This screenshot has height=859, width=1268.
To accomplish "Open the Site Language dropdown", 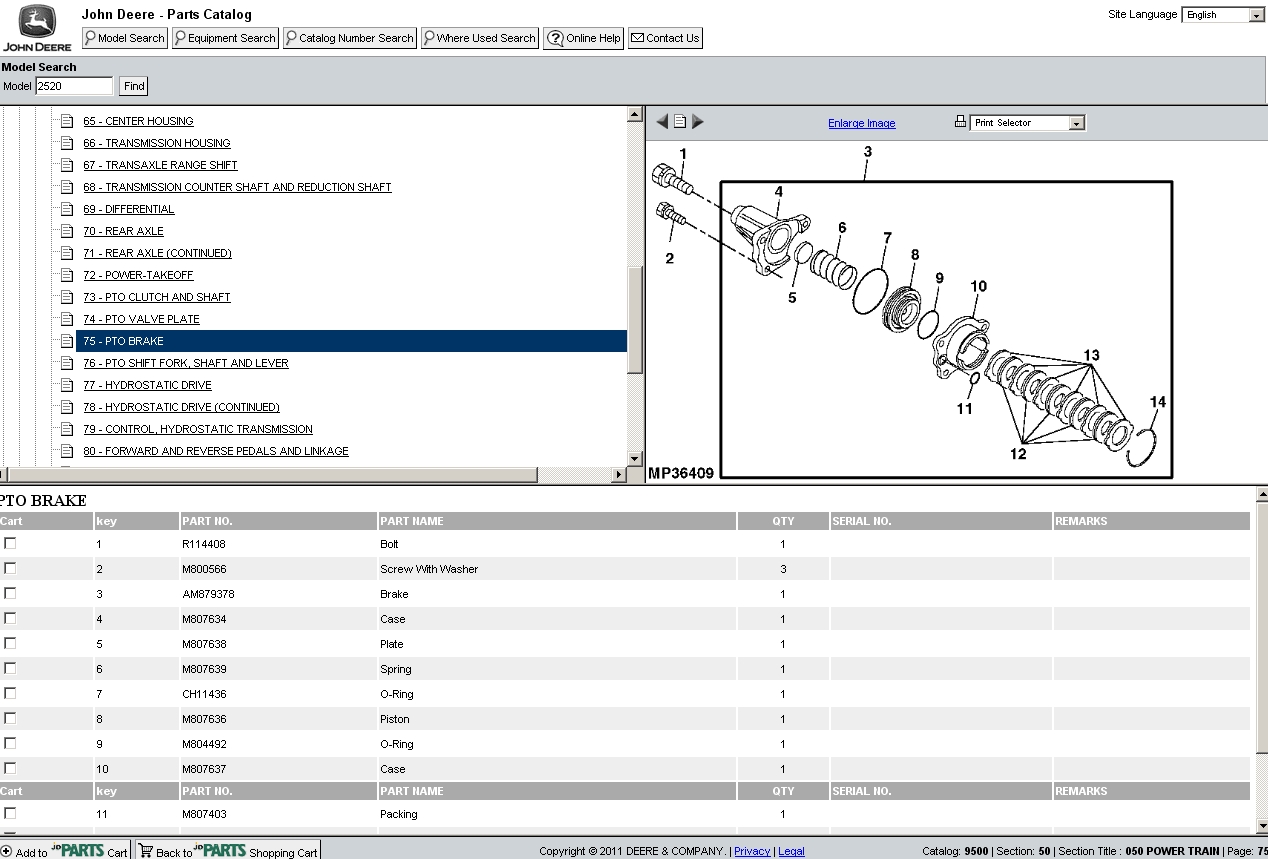I will pos(1223,15).
